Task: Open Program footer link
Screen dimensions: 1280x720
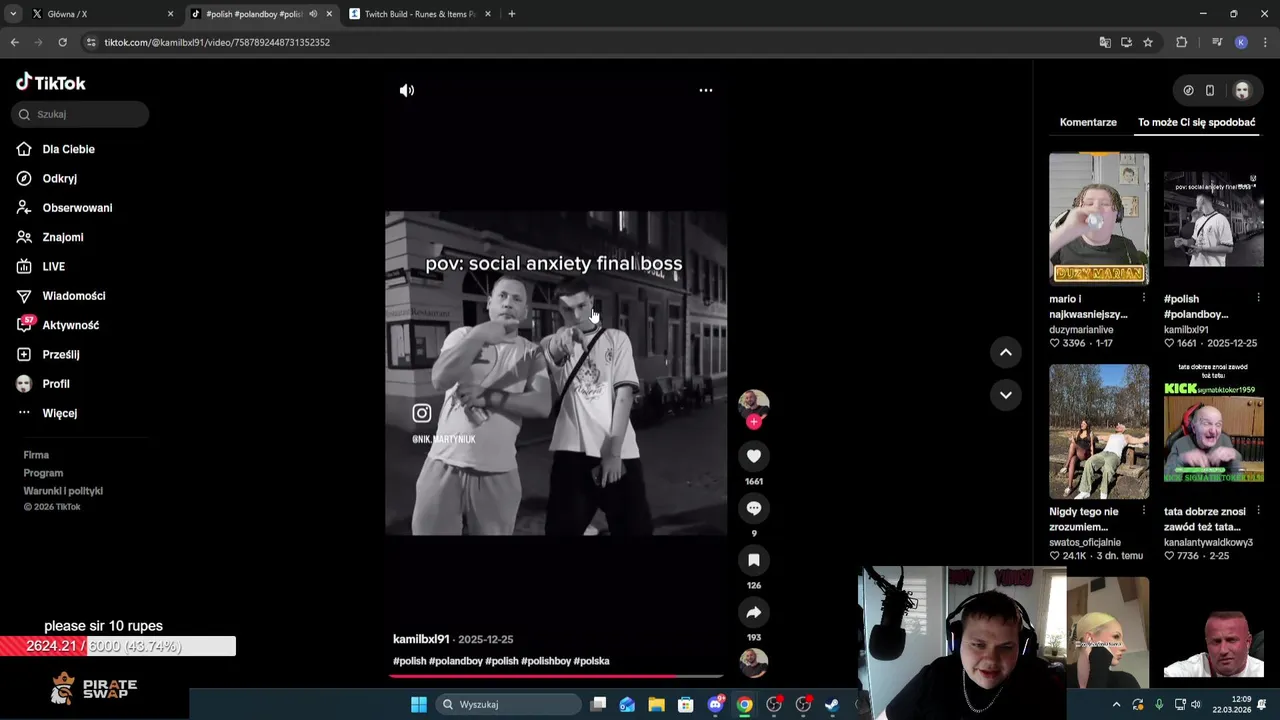Action: click(43, 473)
